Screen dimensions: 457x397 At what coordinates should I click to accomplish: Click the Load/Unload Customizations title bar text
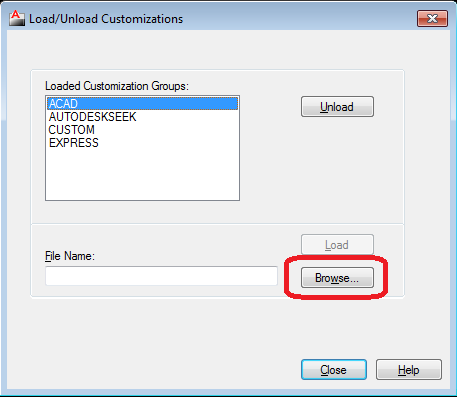click(x=106, y=19)
